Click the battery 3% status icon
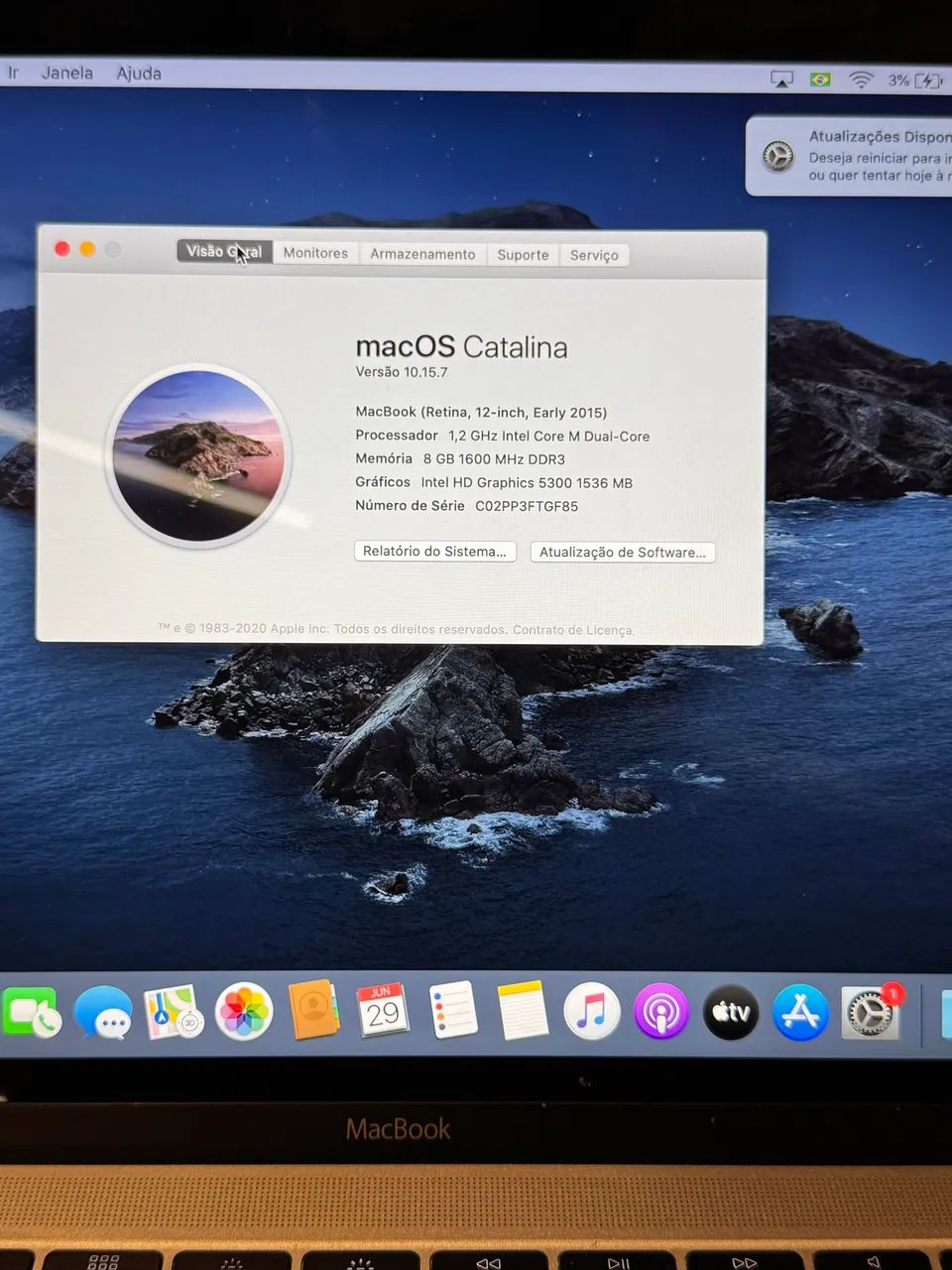 click(915, 80)
